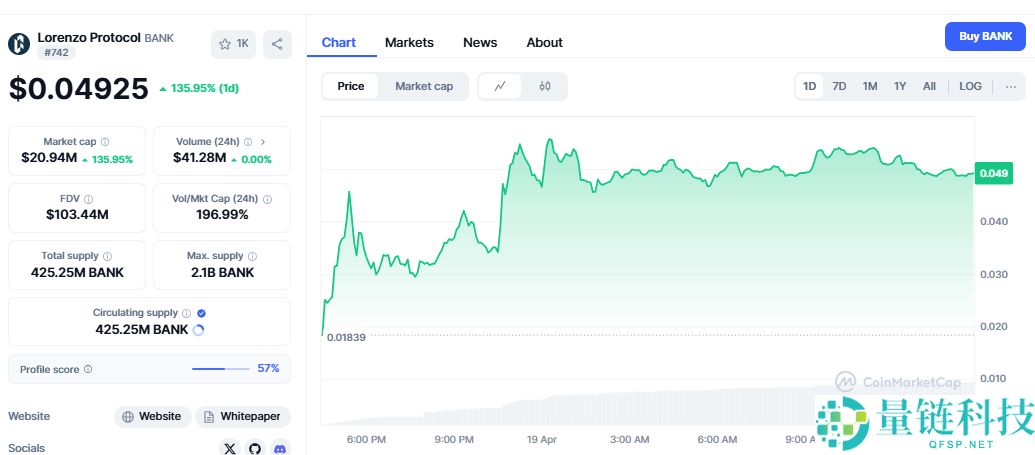Select the Price toggle
This screenshot has width=1035, height=455.
tap(351, 87)
